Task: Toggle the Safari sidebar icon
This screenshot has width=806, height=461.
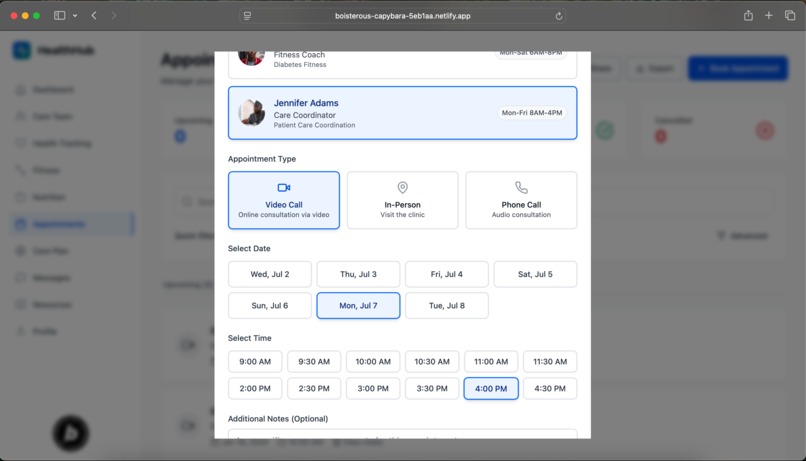Action: (60, 15)
